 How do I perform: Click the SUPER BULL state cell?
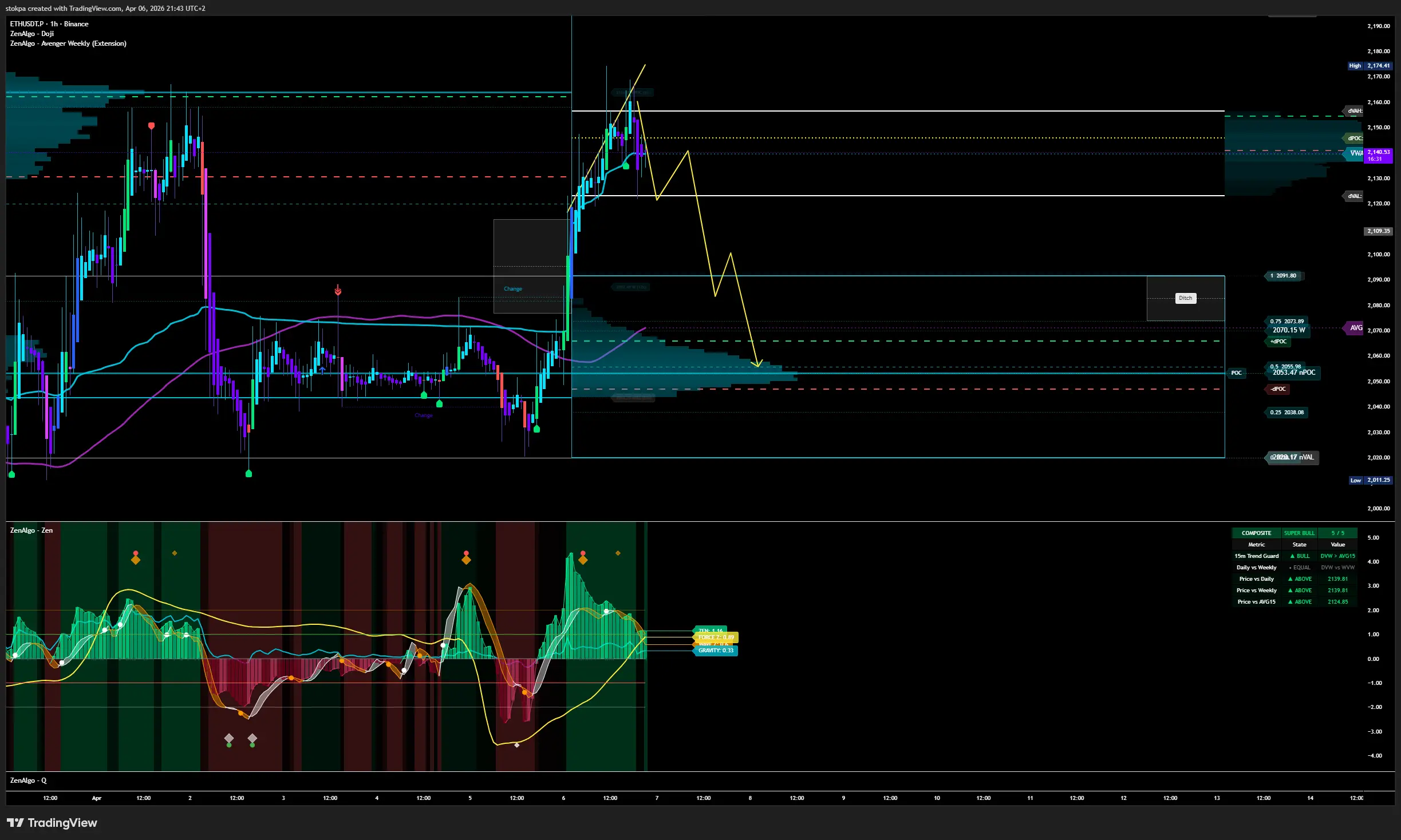click(1299, 533)
